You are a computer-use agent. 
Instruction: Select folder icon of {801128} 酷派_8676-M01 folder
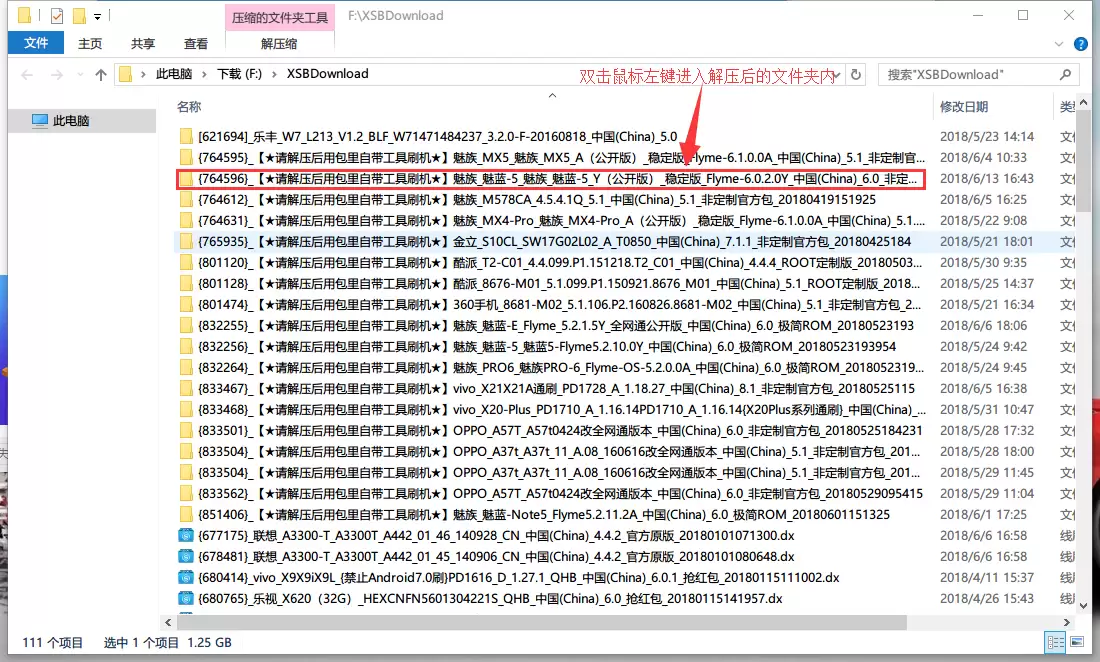pos(186,283)
